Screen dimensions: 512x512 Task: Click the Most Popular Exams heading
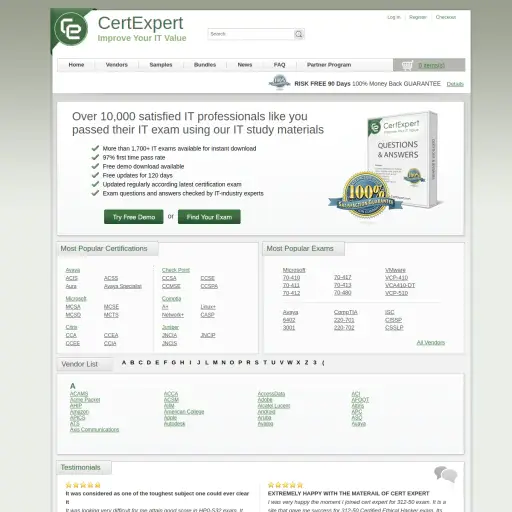(x=300, y=248)
